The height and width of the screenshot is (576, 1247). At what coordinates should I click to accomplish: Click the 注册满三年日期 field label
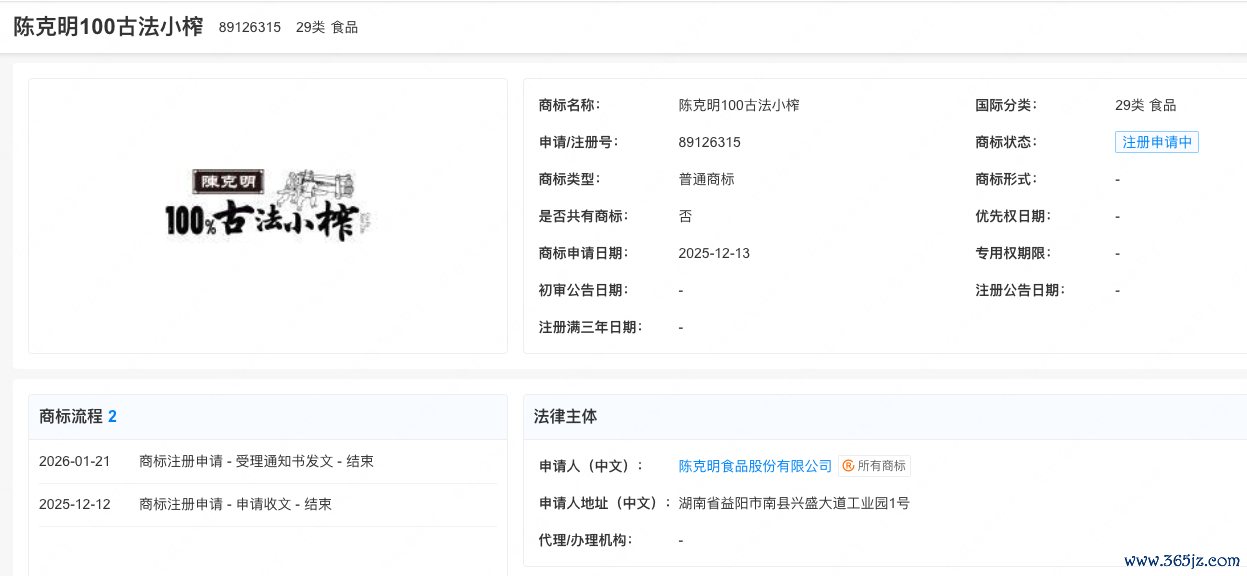click(x=590, y=327)
